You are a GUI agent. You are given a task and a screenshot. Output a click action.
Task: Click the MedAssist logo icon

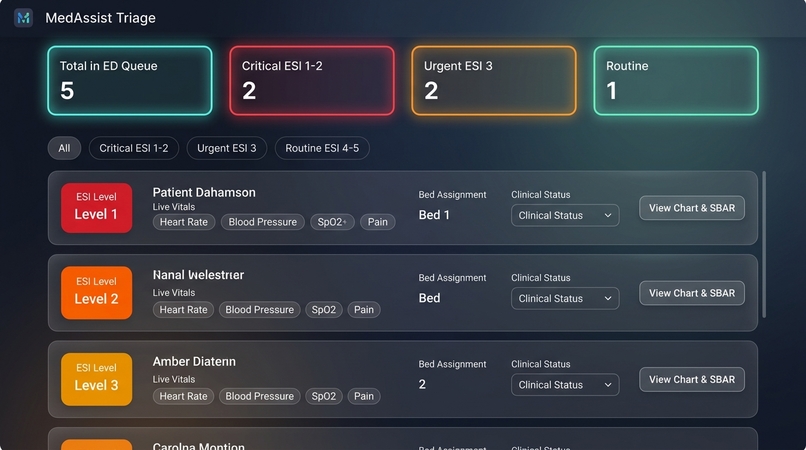23,18
